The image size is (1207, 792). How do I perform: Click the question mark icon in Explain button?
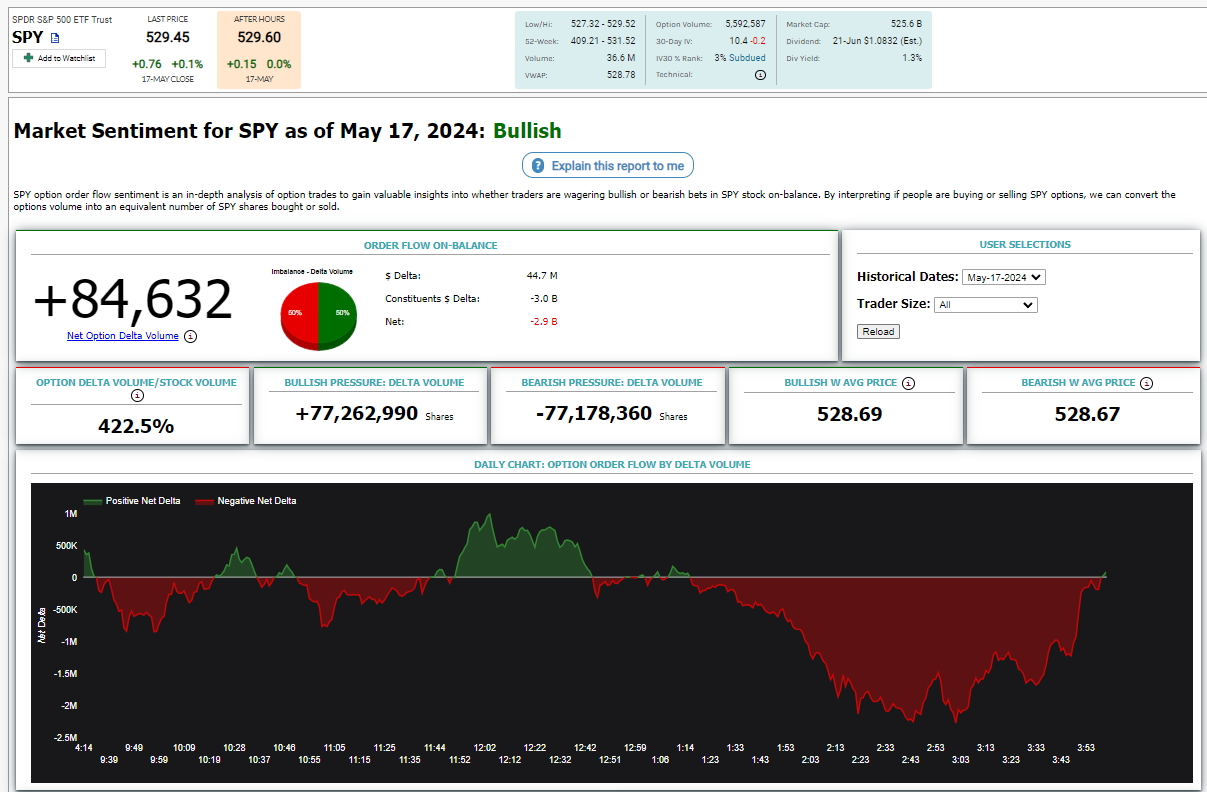pos(538,166)
